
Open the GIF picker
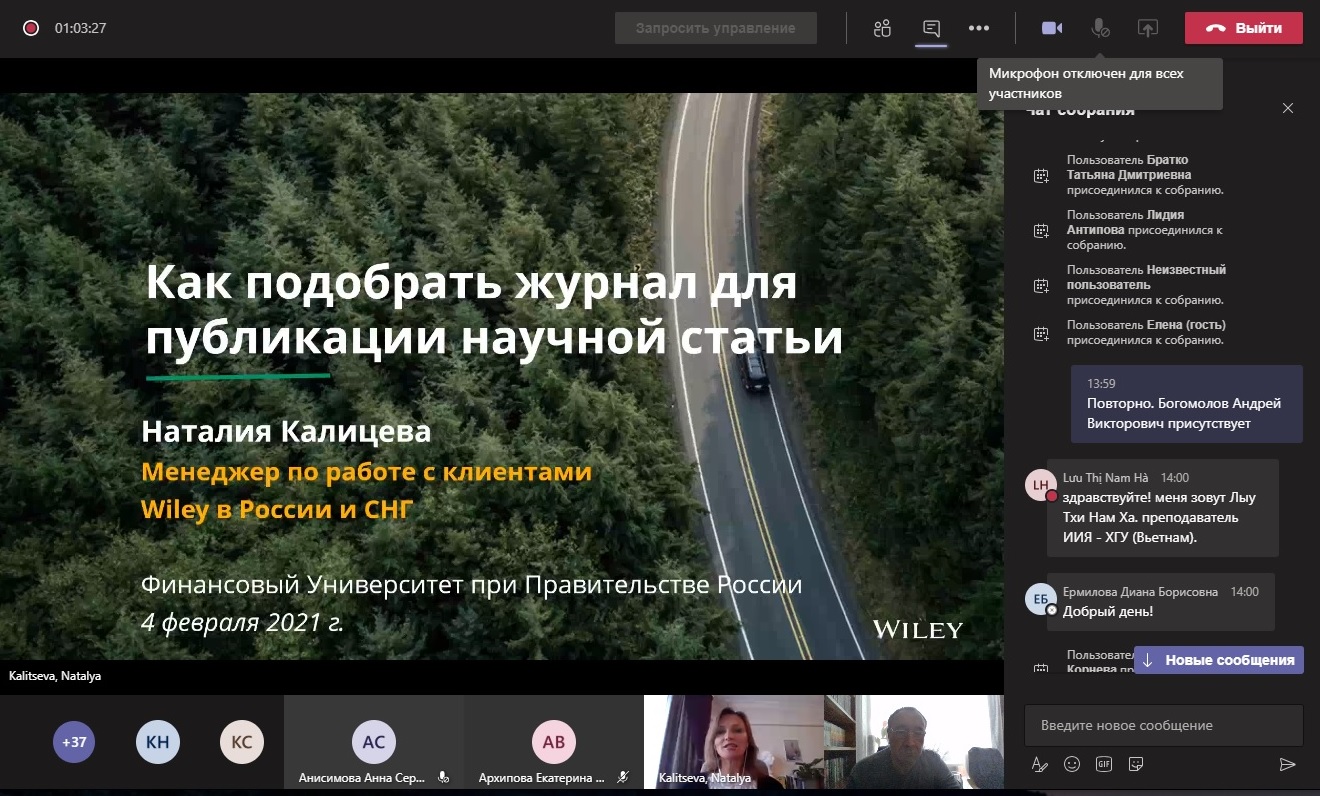(1104, 764)
